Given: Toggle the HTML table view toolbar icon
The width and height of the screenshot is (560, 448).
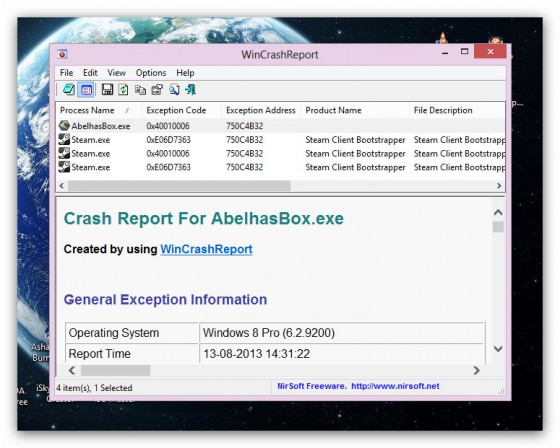Looking at the screenshot, I should (x=86, y=90).
